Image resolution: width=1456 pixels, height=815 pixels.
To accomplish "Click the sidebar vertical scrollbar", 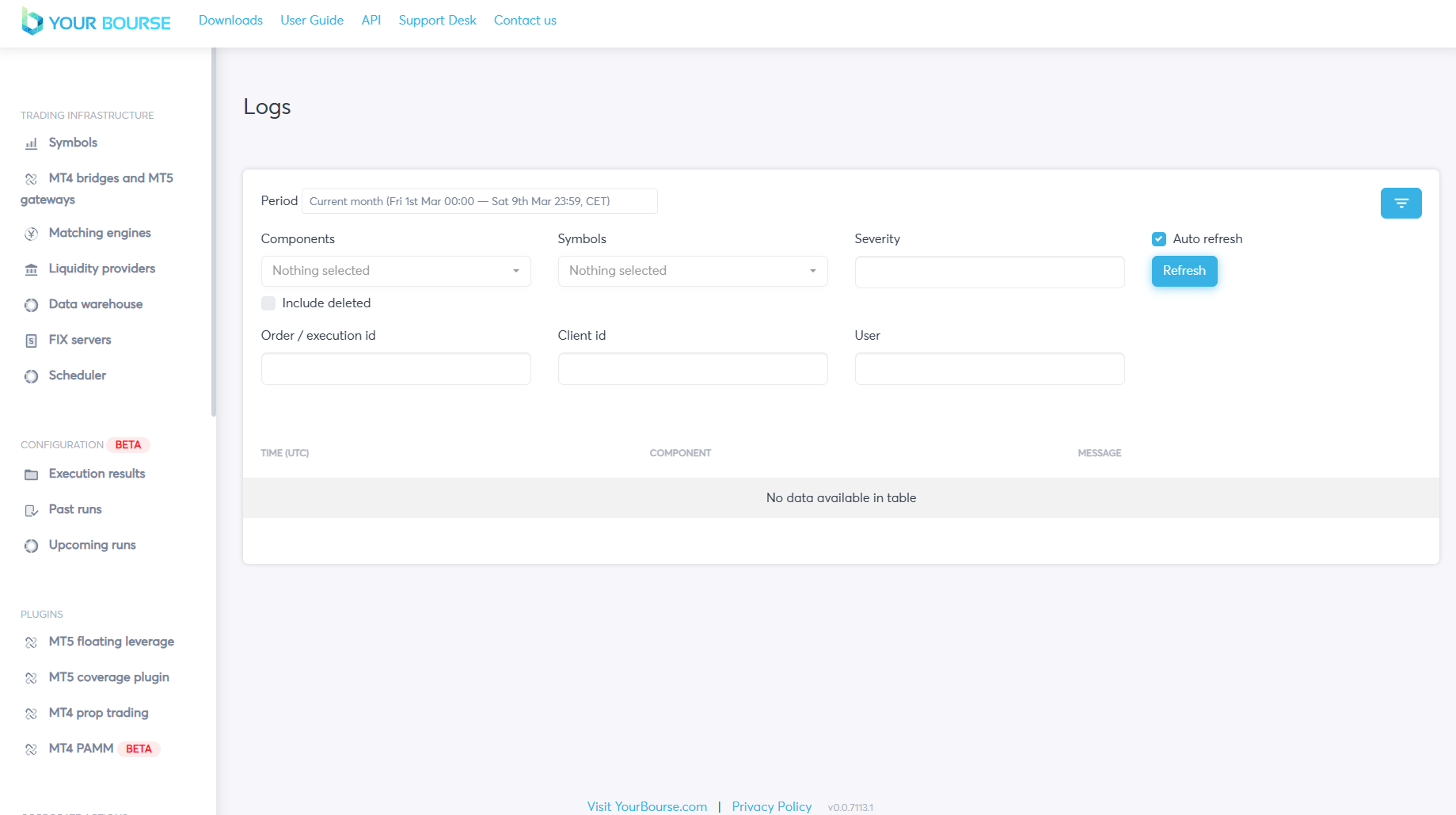I will (214, 231).
